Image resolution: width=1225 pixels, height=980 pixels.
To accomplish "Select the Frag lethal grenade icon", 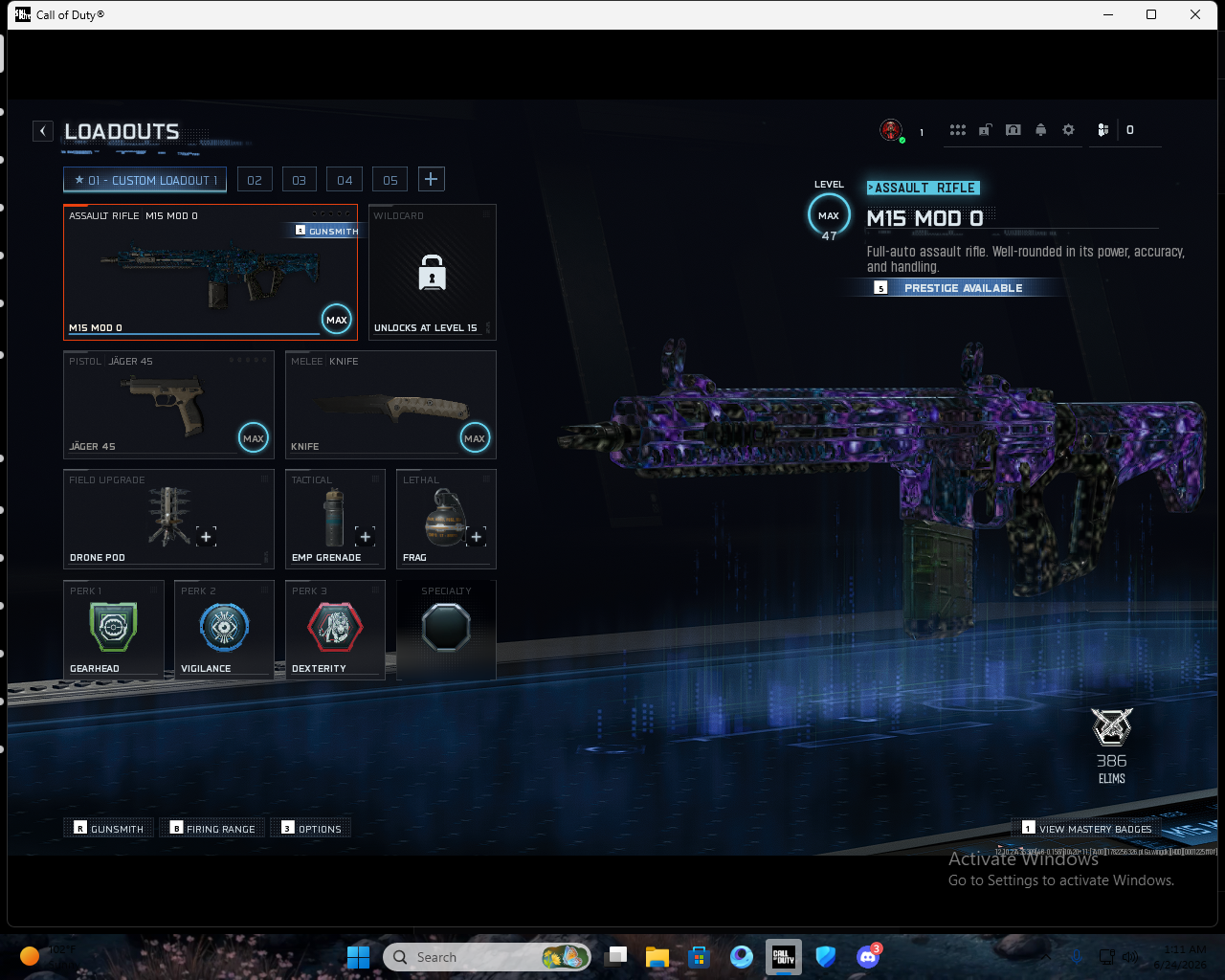I will click(x=444, y=518).
